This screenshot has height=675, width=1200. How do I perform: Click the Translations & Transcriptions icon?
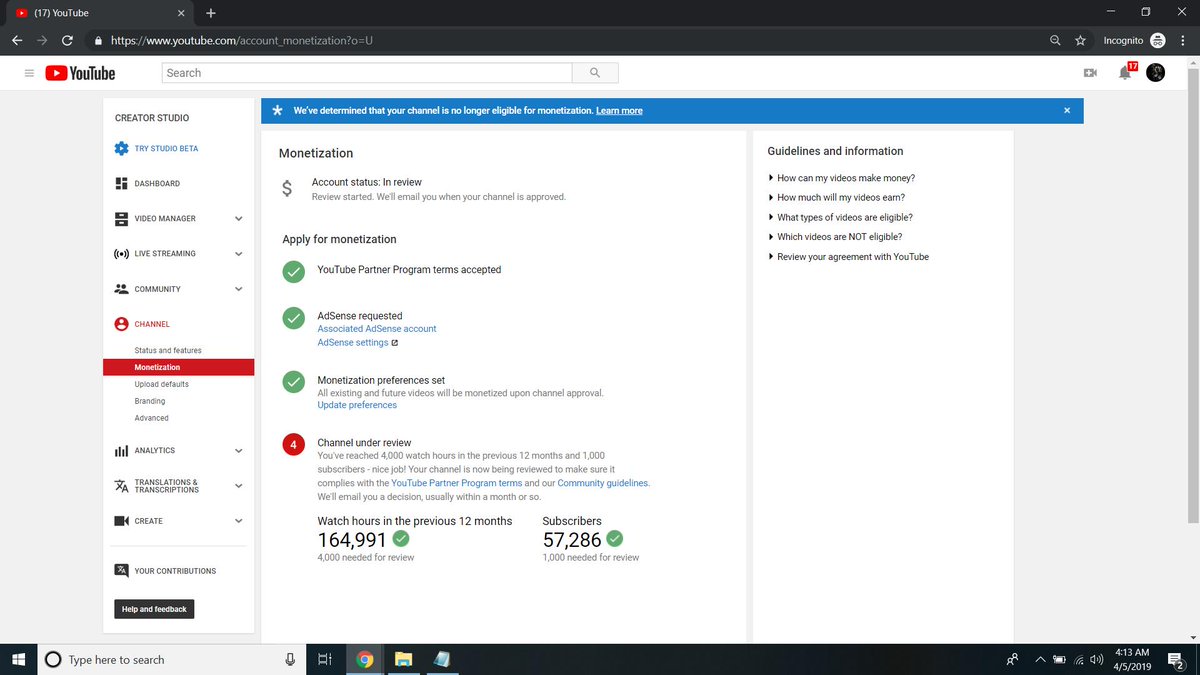[121, 486]
